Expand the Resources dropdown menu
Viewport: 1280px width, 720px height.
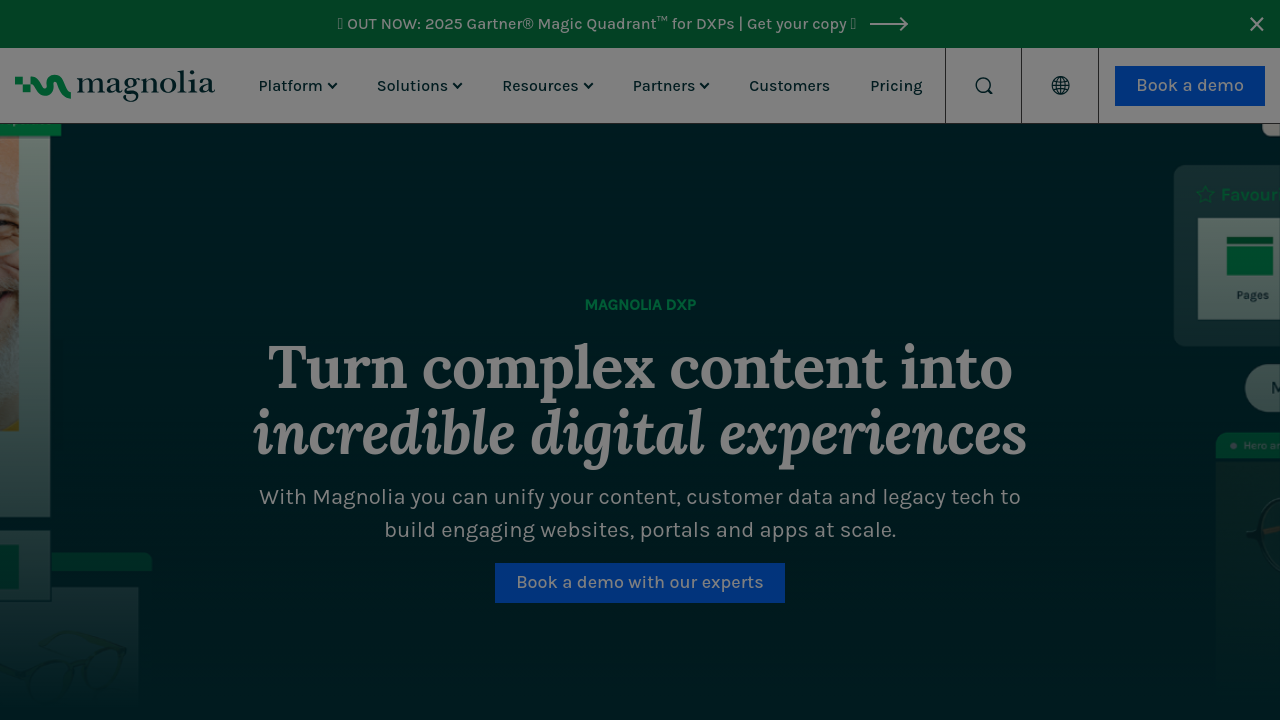point(547,86)
